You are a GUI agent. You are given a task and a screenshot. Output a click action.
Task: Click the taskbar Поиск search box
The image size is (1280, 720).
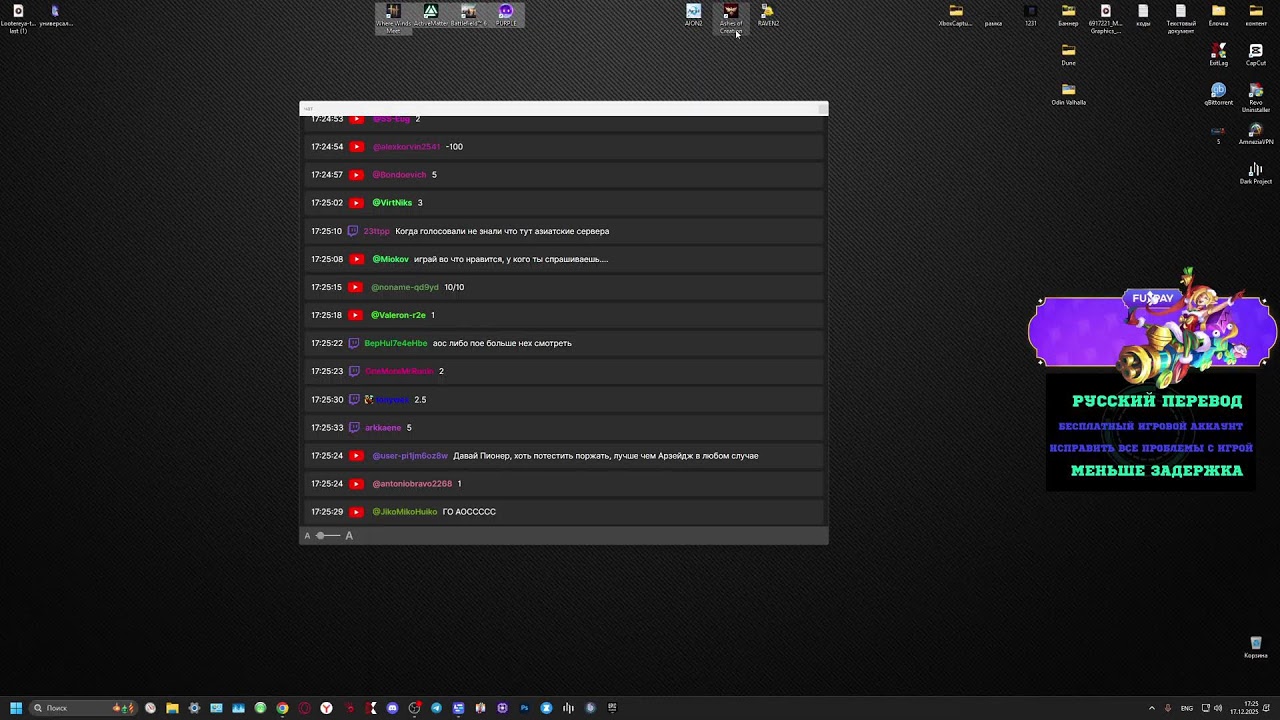click(x=84, y=708)
